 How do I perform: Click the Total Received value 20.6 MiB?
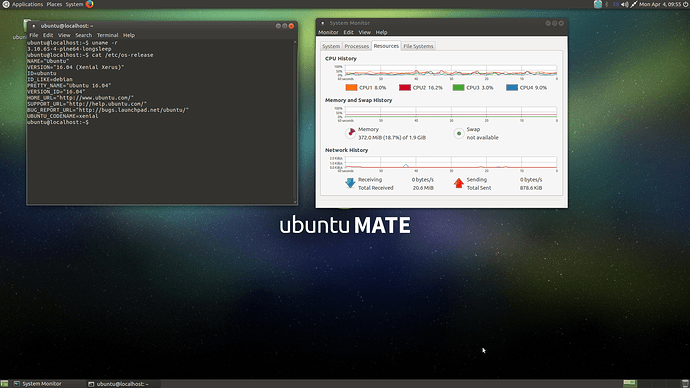click(423, 188)
